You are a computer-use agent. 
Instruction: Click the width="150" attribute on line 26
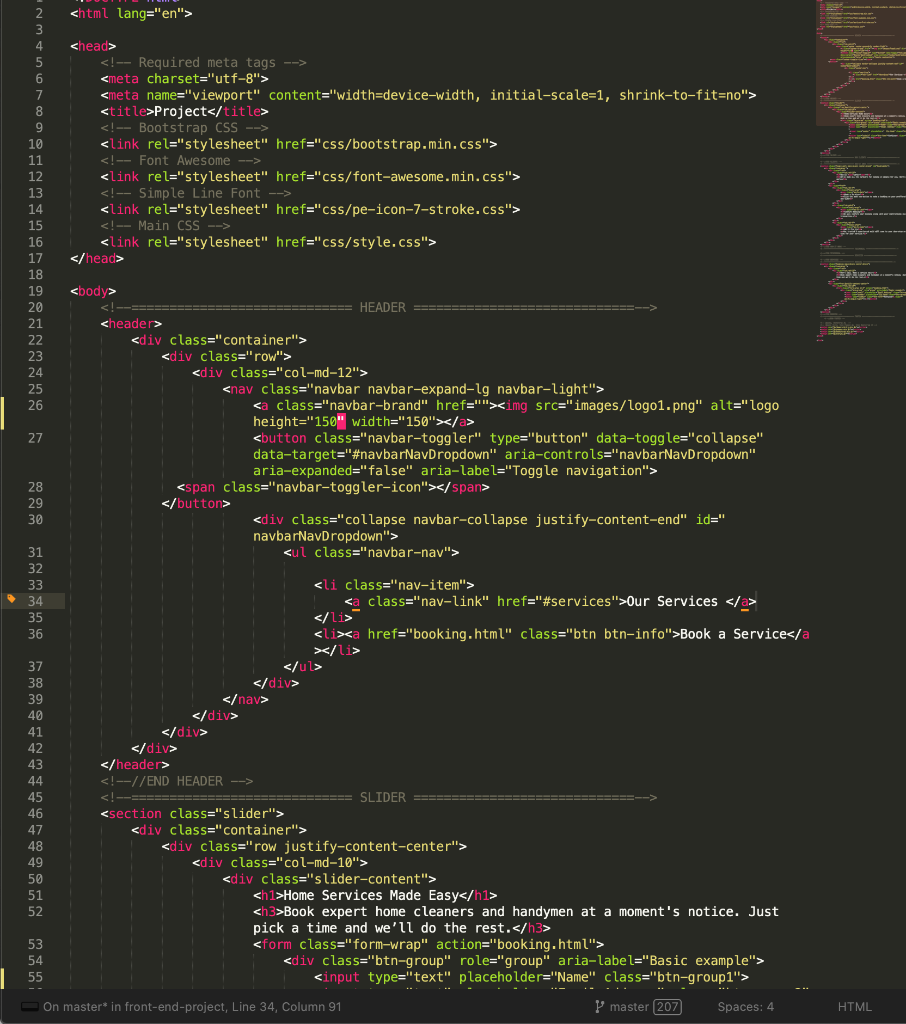394,422
